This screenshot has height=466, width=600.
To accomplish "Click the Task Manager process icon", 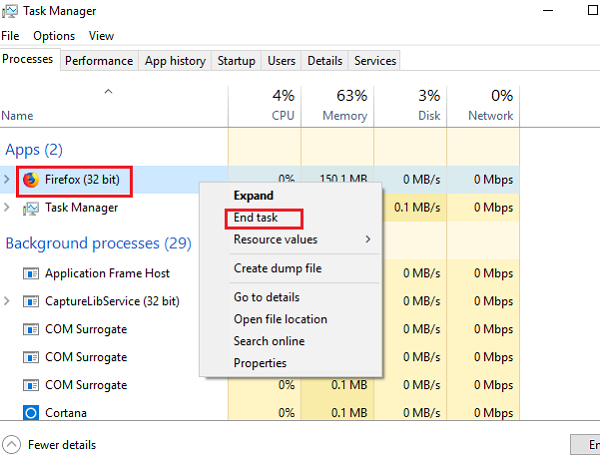I will (31, 208).
